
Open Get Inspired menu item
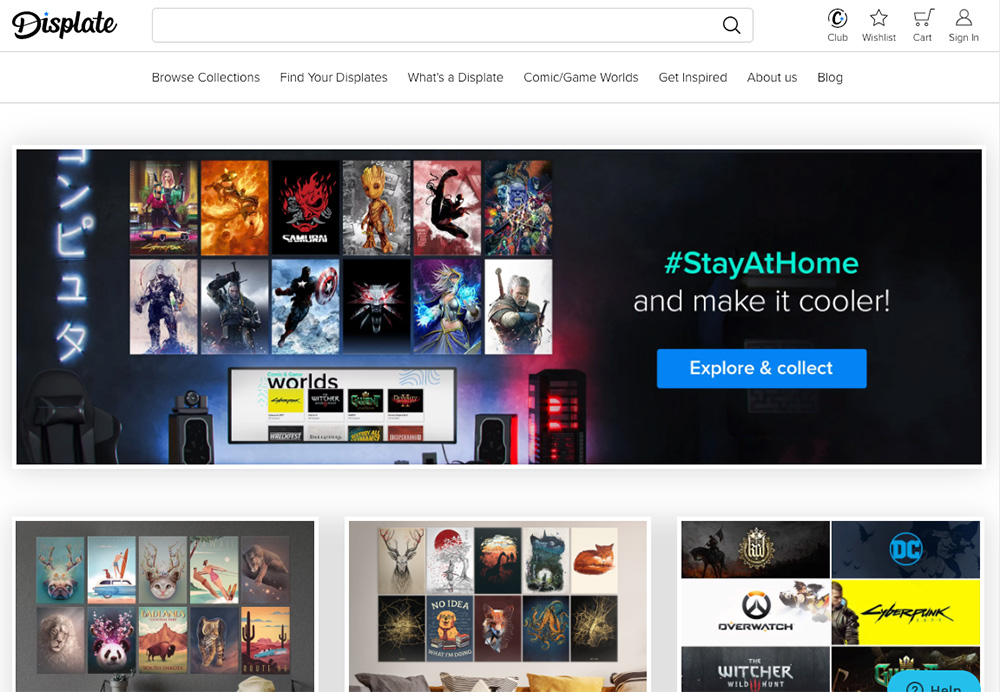pos(693,77)
